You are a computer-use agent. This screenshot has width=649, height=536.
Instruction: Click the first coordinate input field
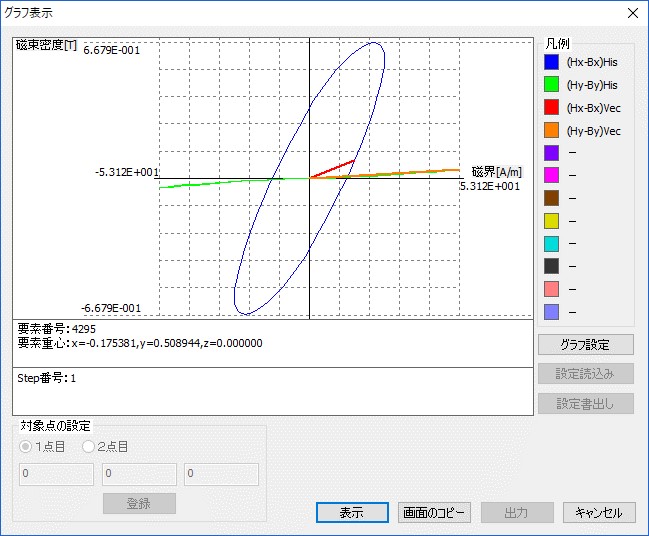point(57,474)
